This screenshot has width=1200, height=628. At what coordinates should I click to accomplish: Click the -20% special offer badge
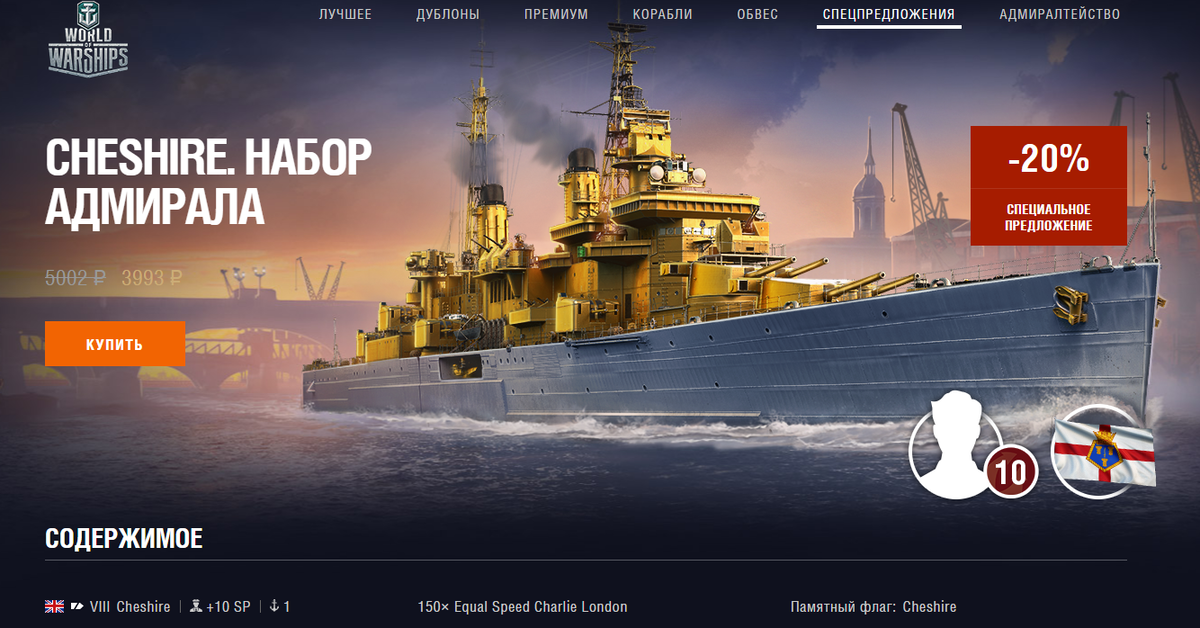[1048, 185]
